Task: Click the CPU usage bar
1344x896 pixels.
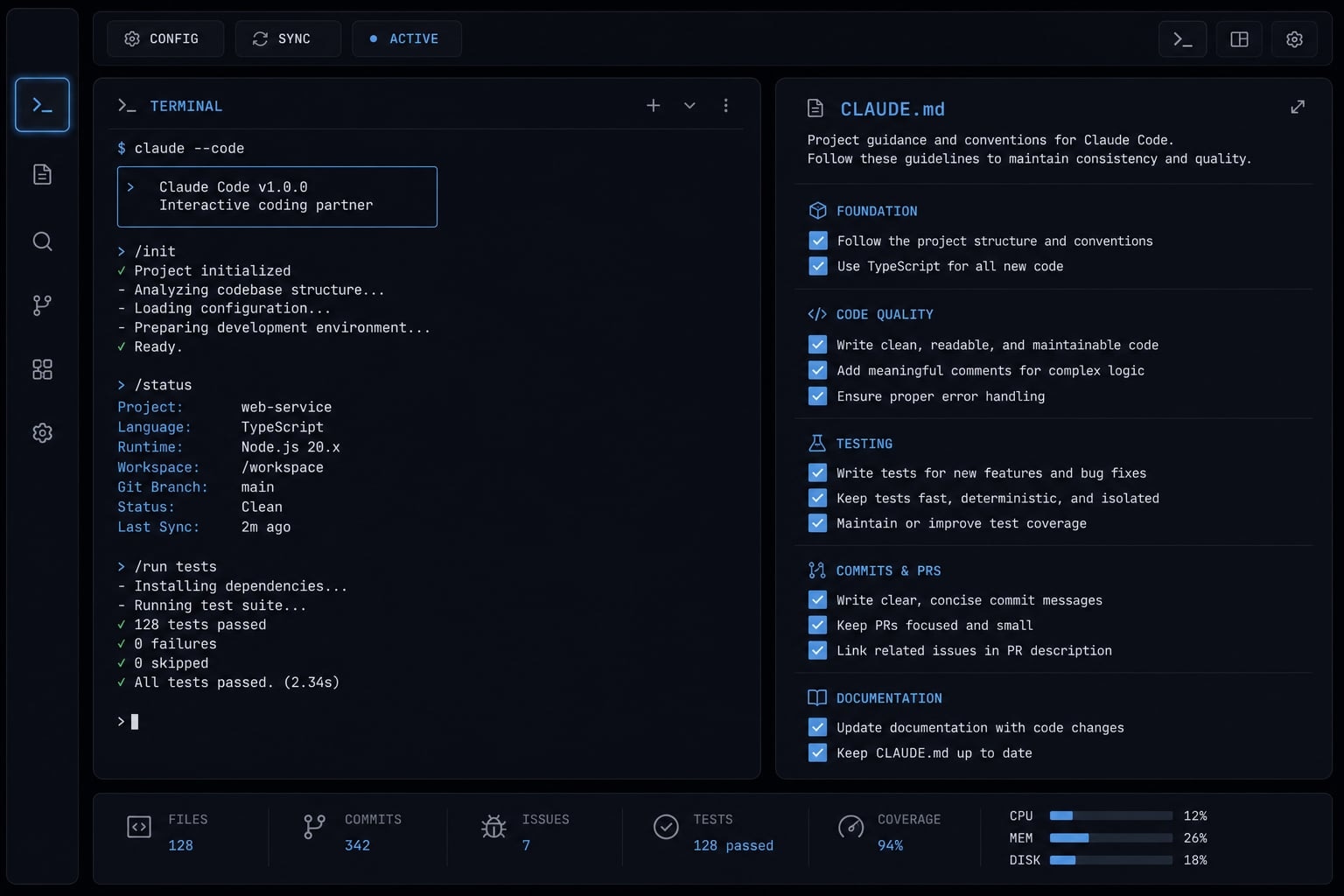Action: tap(1111, 815)
